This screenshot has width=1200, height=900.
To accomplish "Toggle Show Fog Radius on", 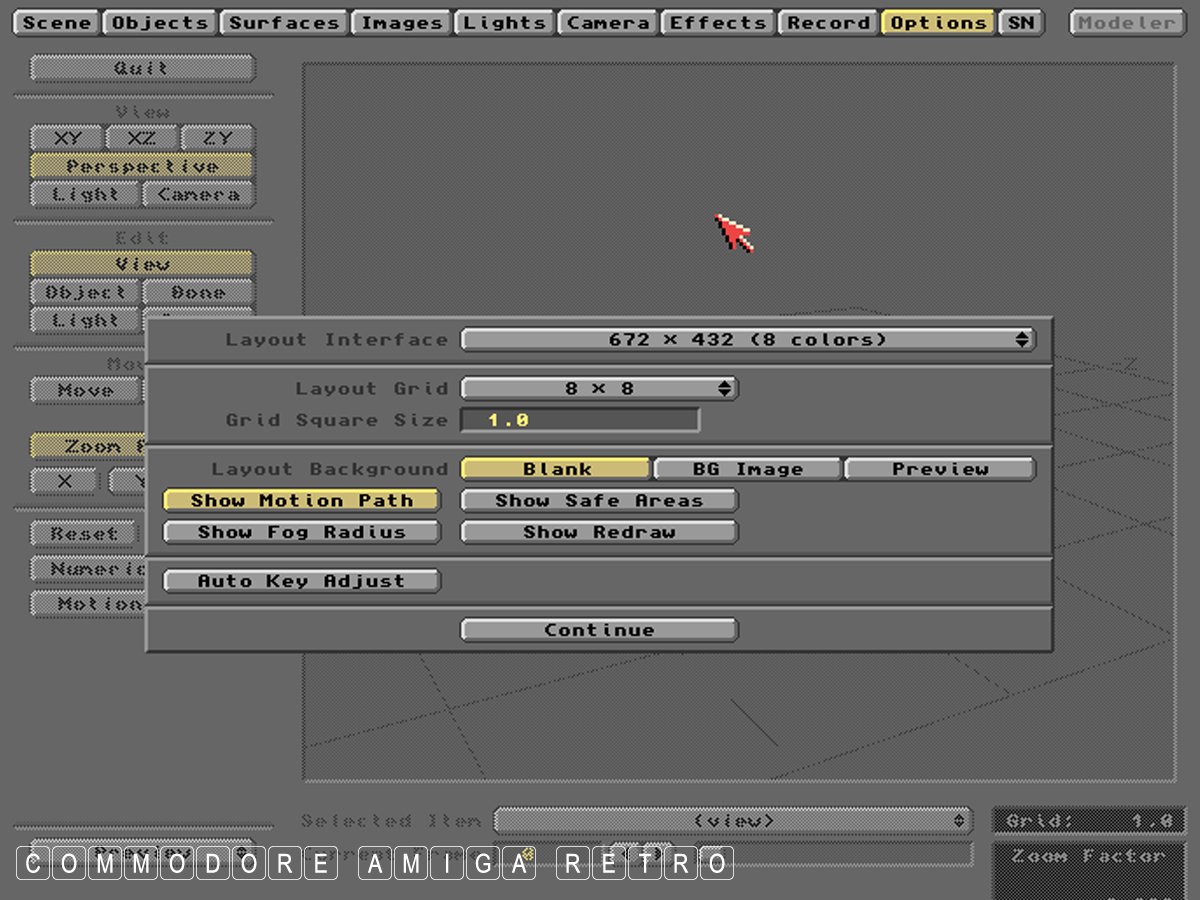I will [301, 533].
